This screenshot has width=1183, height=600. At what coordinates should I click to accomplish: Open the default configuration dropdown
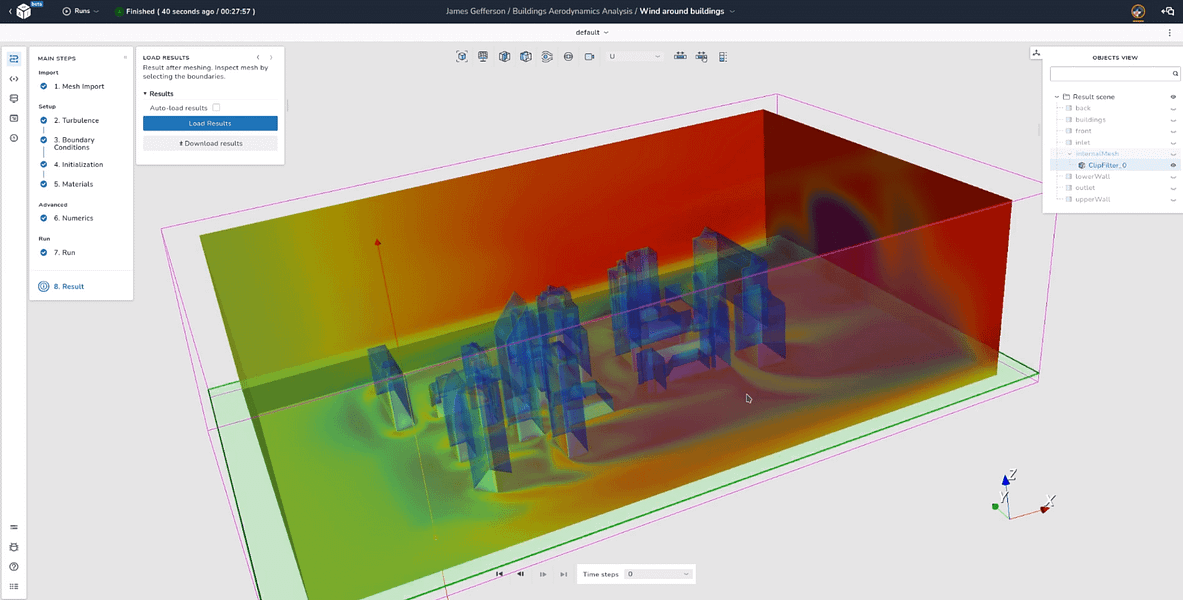(592, 32)
